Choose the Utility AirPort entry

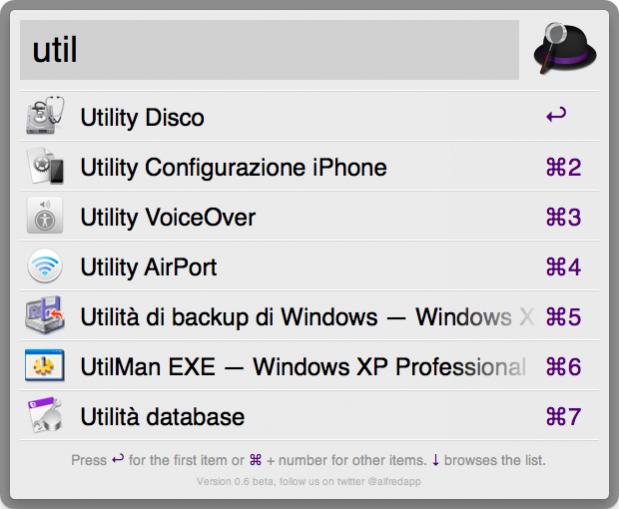tap(310, 267)
